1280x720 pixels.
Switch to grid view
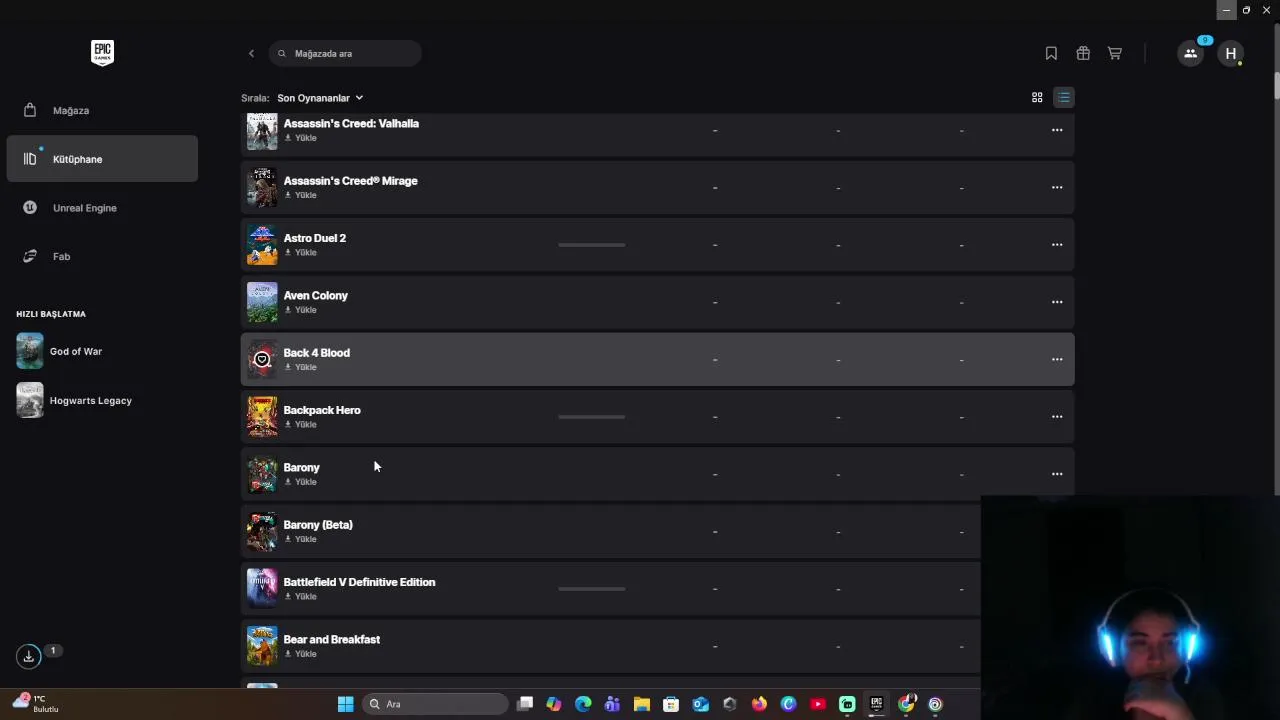coord(1037,97)
